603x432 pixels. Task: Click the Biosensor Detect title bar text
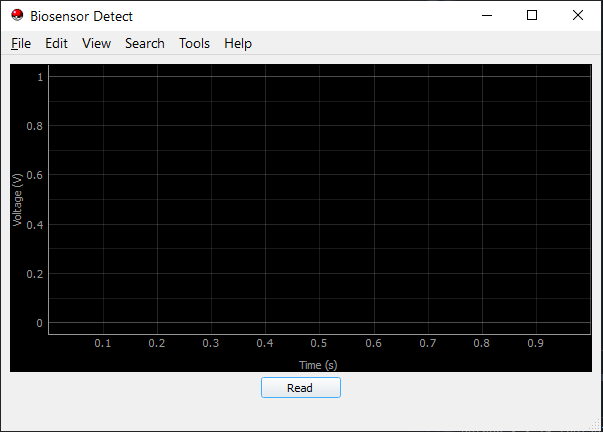point(81,16)
